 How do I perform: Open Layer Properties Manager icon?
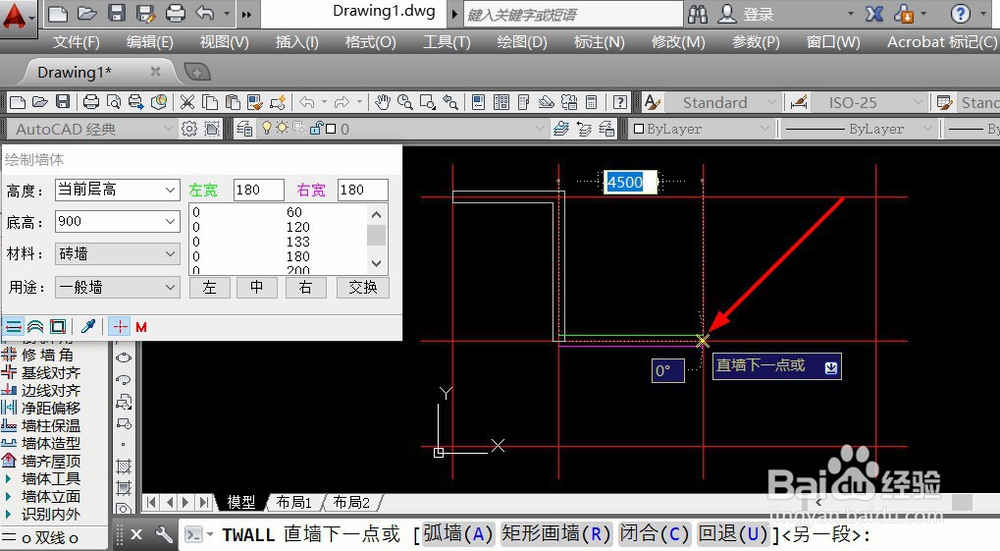pos(244,129)
